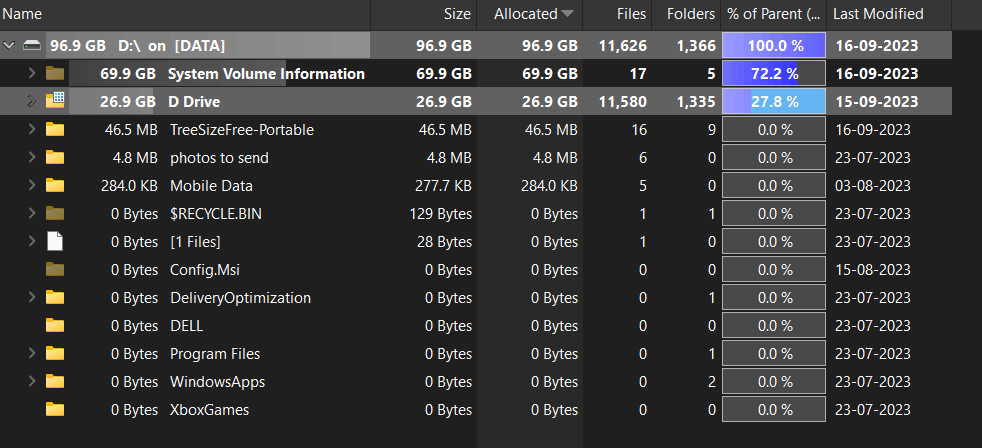Image resolution: width=982 pixels, height=448 pixels.
Task: Click the 277.7 KB size value
Action: coord(443,185)
